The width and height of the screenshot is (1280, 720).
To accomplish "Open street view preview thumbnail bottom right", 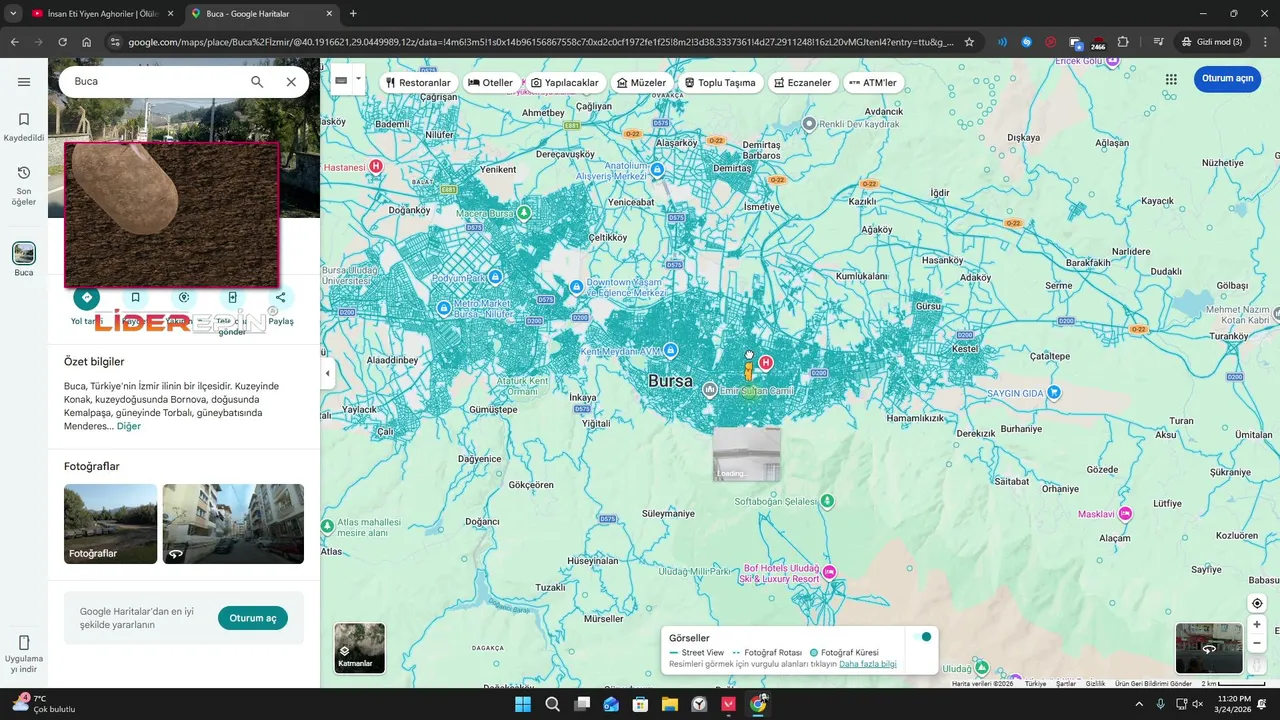I will (1209, 648).
